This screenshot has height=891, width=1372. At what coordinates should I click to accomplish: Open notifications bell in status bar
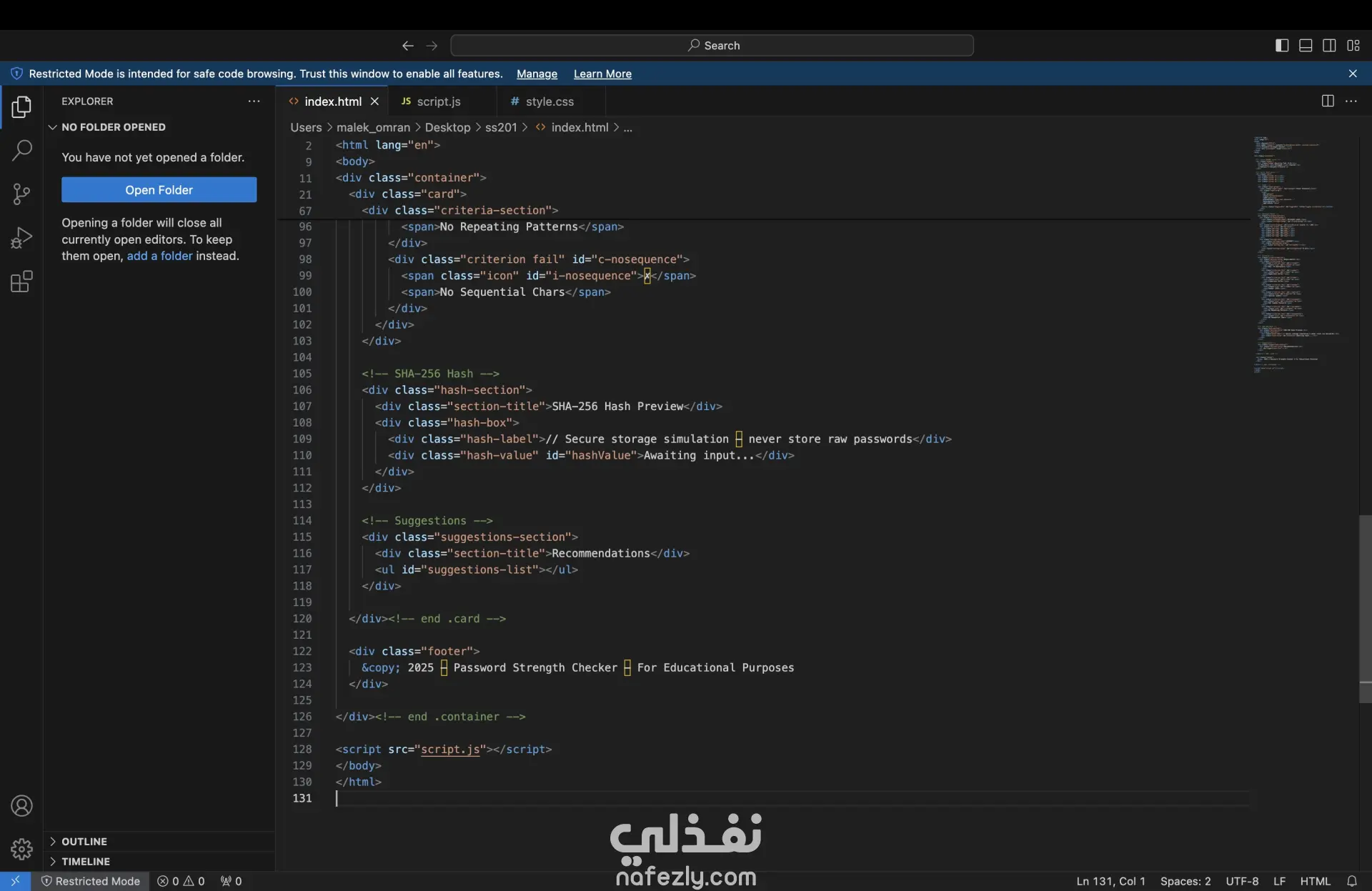click(1352, 881)
